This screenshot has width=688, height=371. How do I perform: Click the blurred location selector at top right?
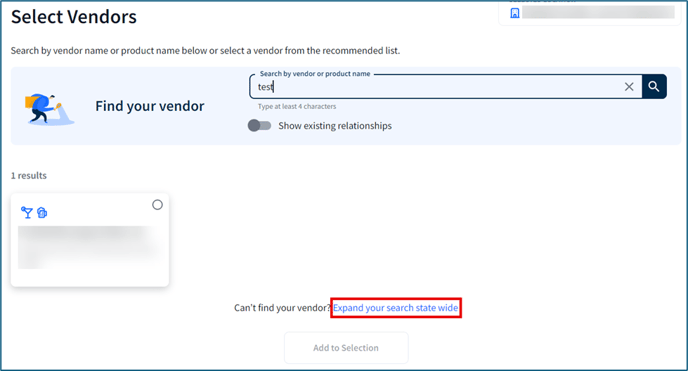[590, 12]
